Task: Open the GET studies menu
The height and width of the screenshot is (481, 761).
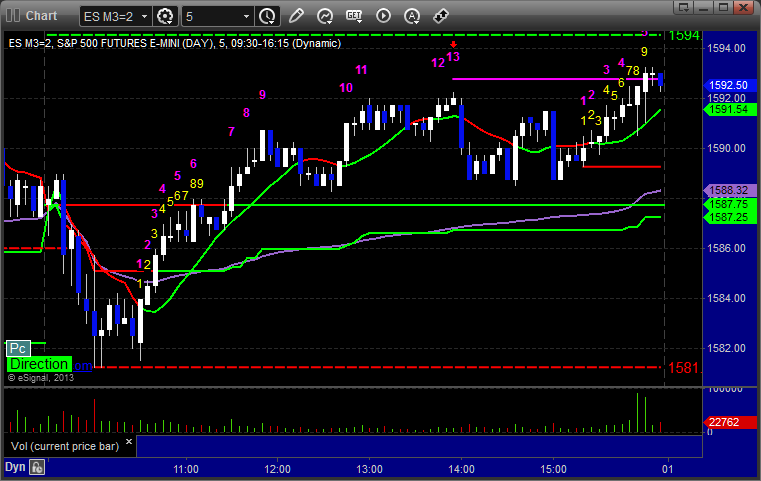Action: (354, 16)
